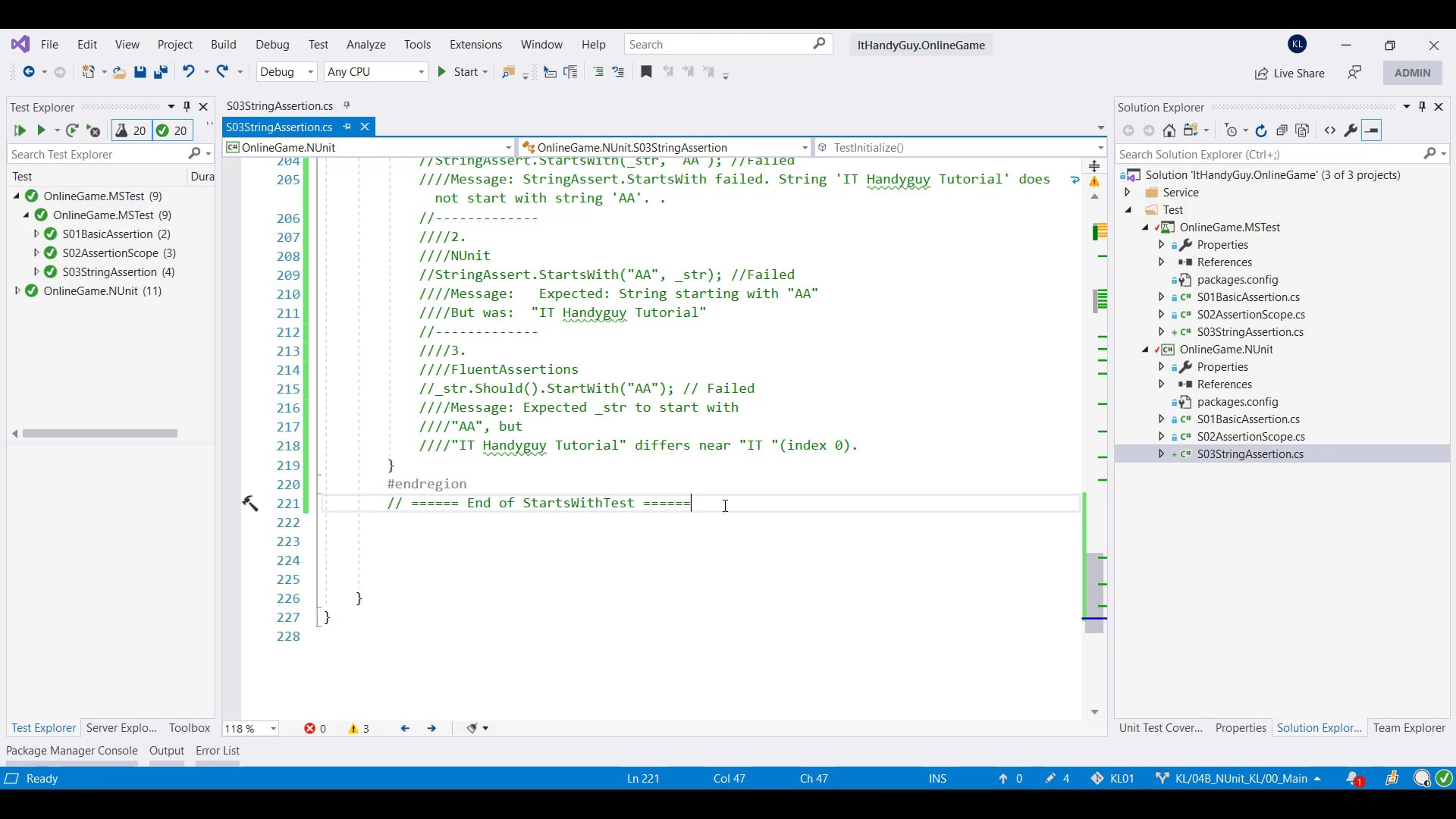Click the editor vertical scrollbar thumb

[x=1094, y=591]
